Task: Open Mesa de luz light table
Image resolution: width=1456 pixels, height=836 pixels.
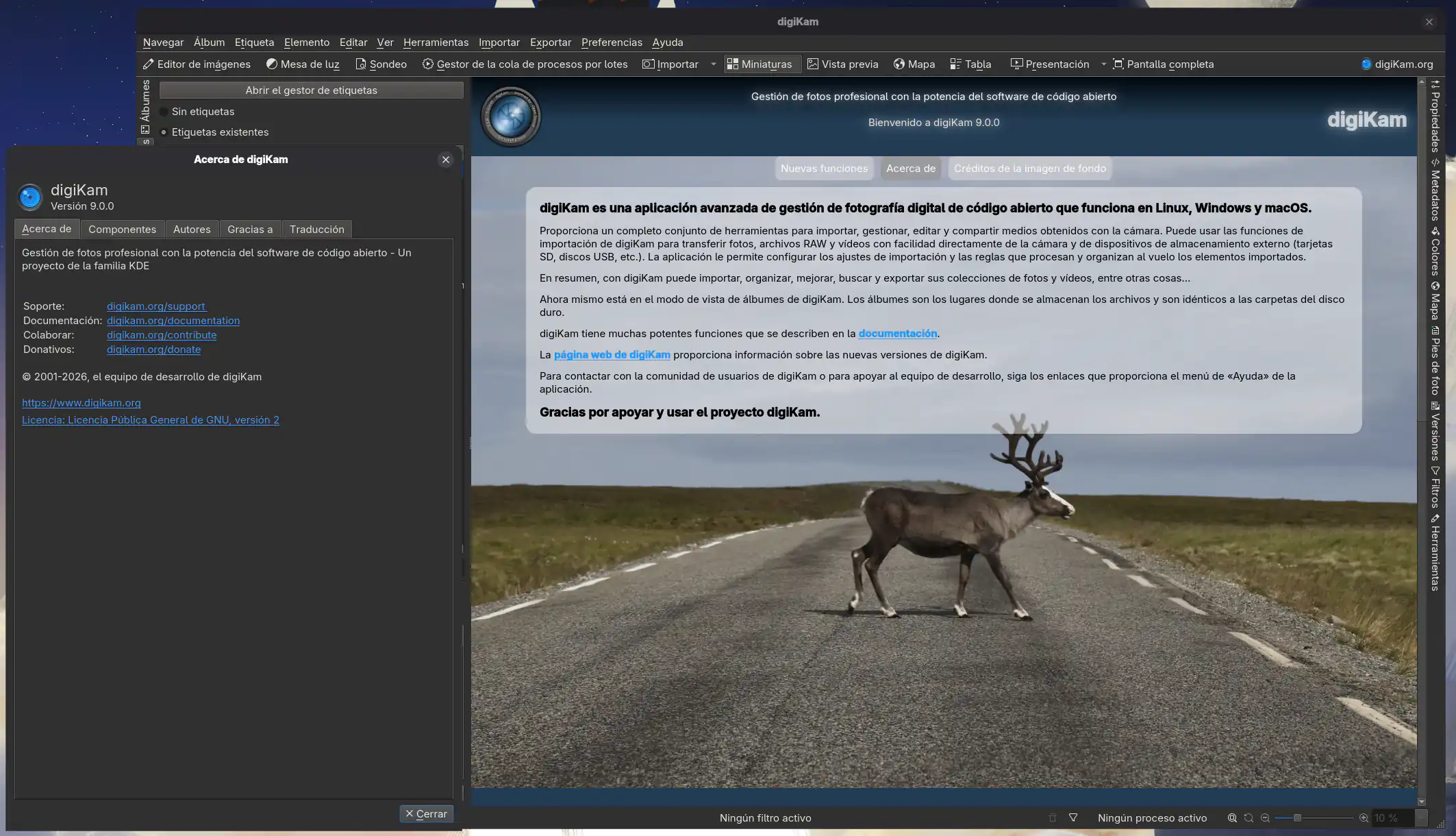Action: [x=303, y=64]
